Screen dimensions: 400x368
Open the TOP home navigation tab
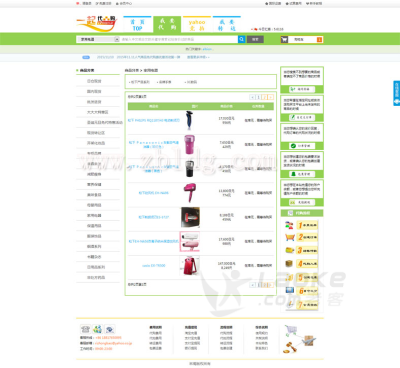click(137, 25)
